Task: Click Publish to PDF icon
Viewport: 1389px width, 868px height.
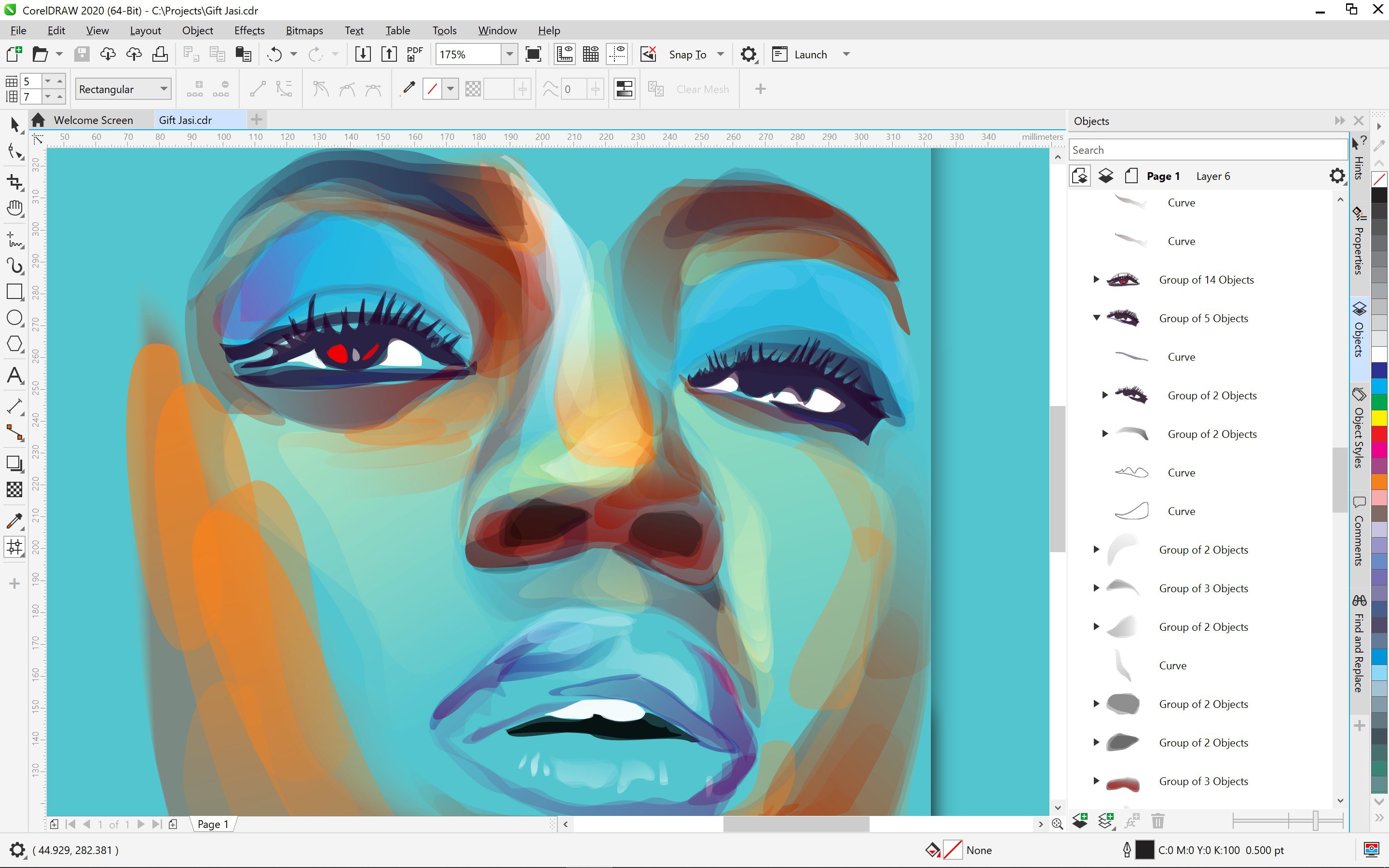Action: 414,54
